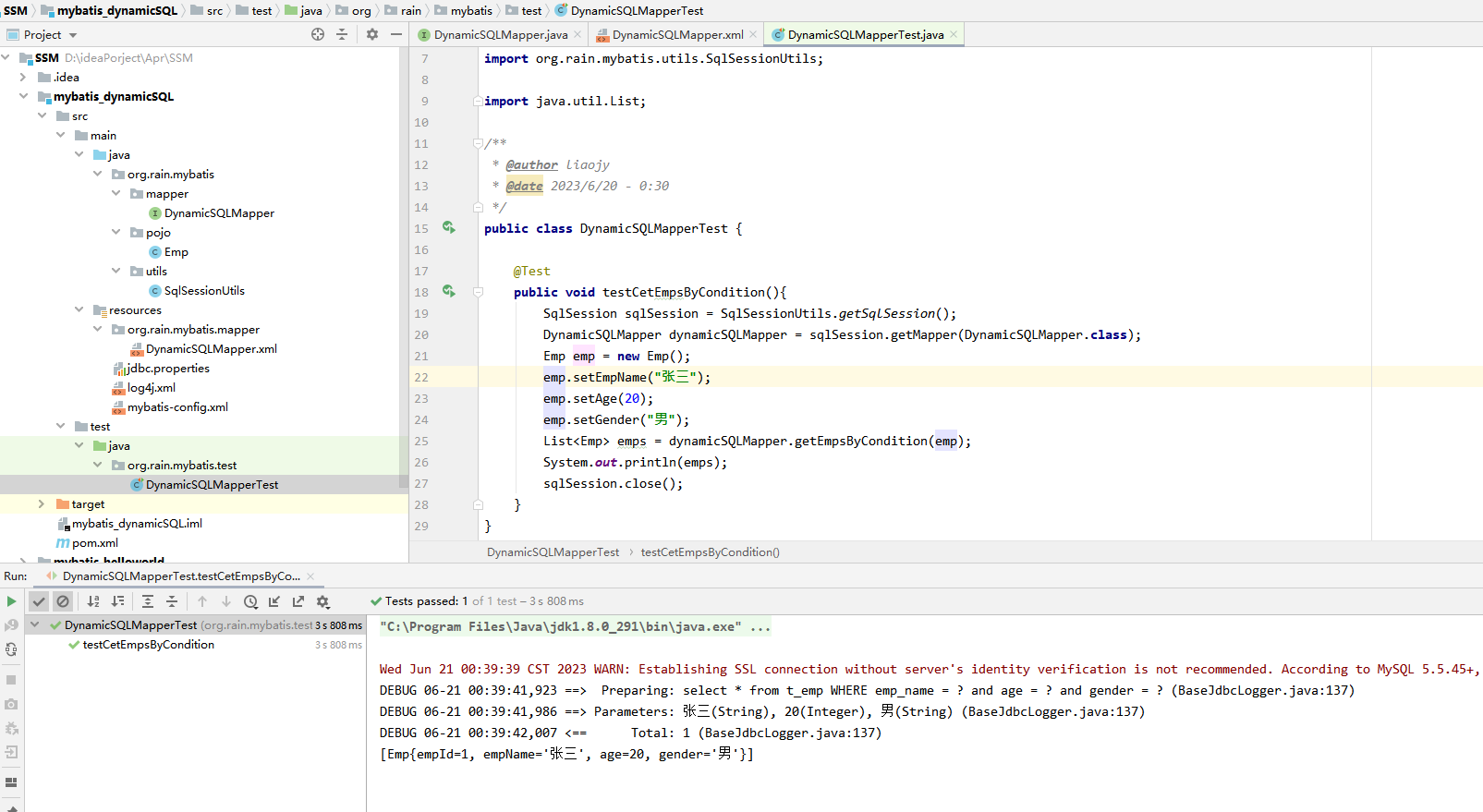
Task: Select jdbc.properties file
Action: [161, 369]
